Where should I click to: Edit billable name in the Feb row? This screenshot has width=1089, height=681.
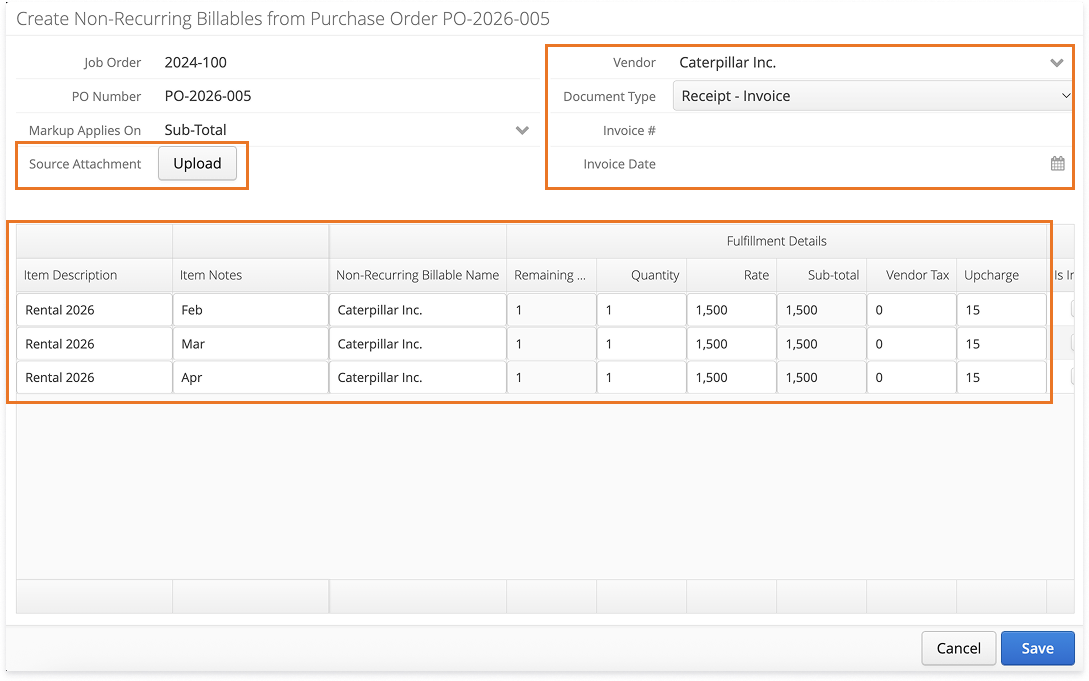(417, 310)
